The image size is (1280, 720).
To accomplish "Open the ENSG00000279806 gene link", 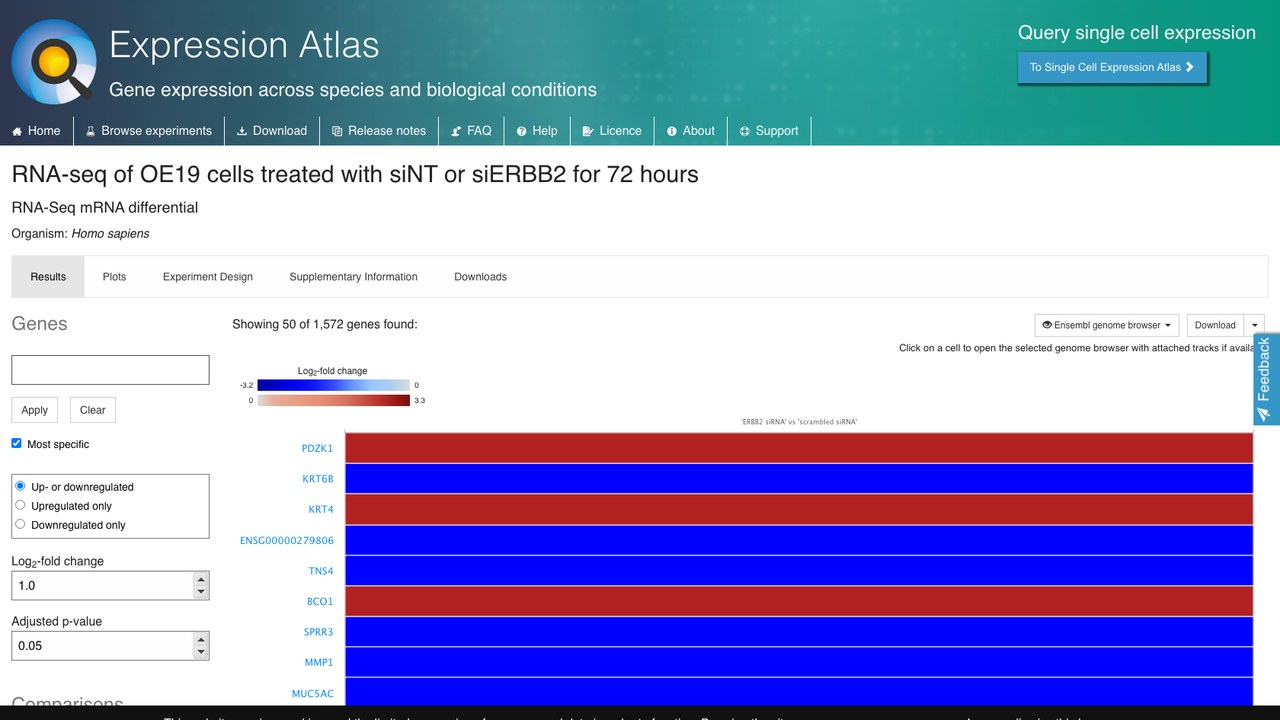I will coord(287,541).
